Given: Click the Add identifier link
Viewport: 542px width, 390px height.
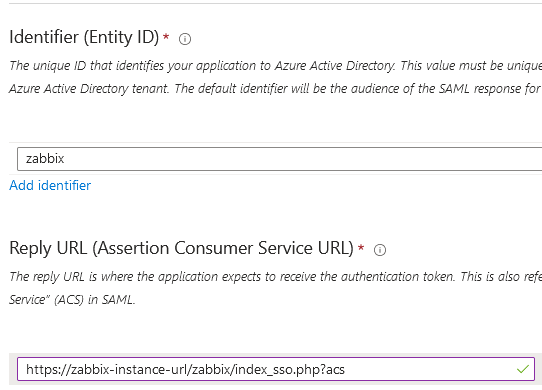Looking at the screenshot, I should (x=50, y=185).
